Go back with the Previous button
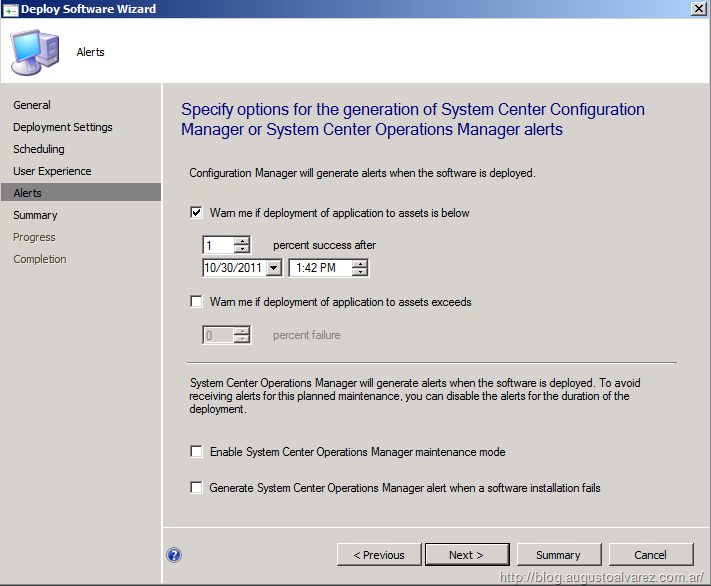Screen dimensions: 711x586 click(x=378, y=555)
